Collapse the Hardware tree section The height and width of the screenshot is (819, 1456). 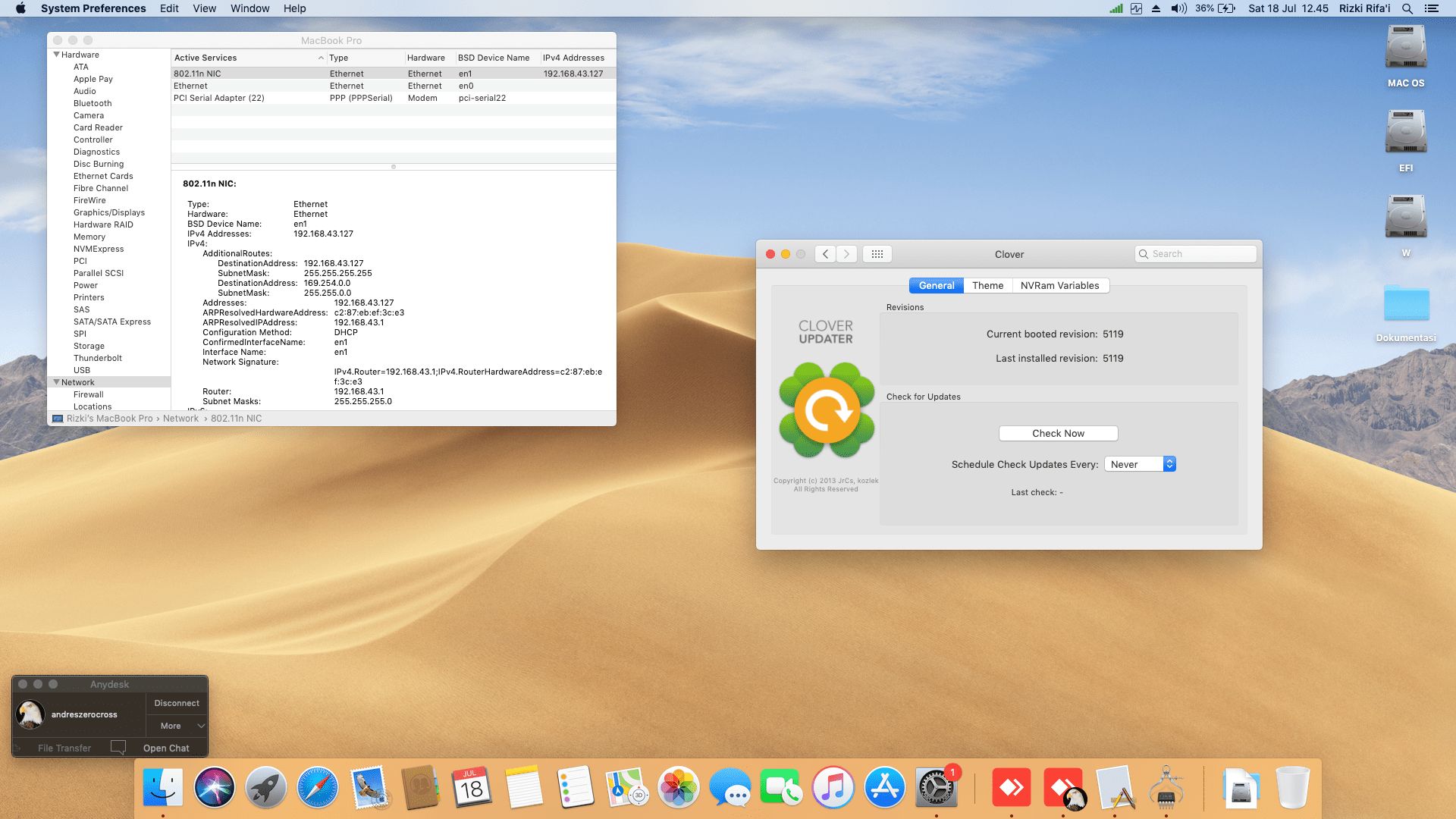point(56,55)
